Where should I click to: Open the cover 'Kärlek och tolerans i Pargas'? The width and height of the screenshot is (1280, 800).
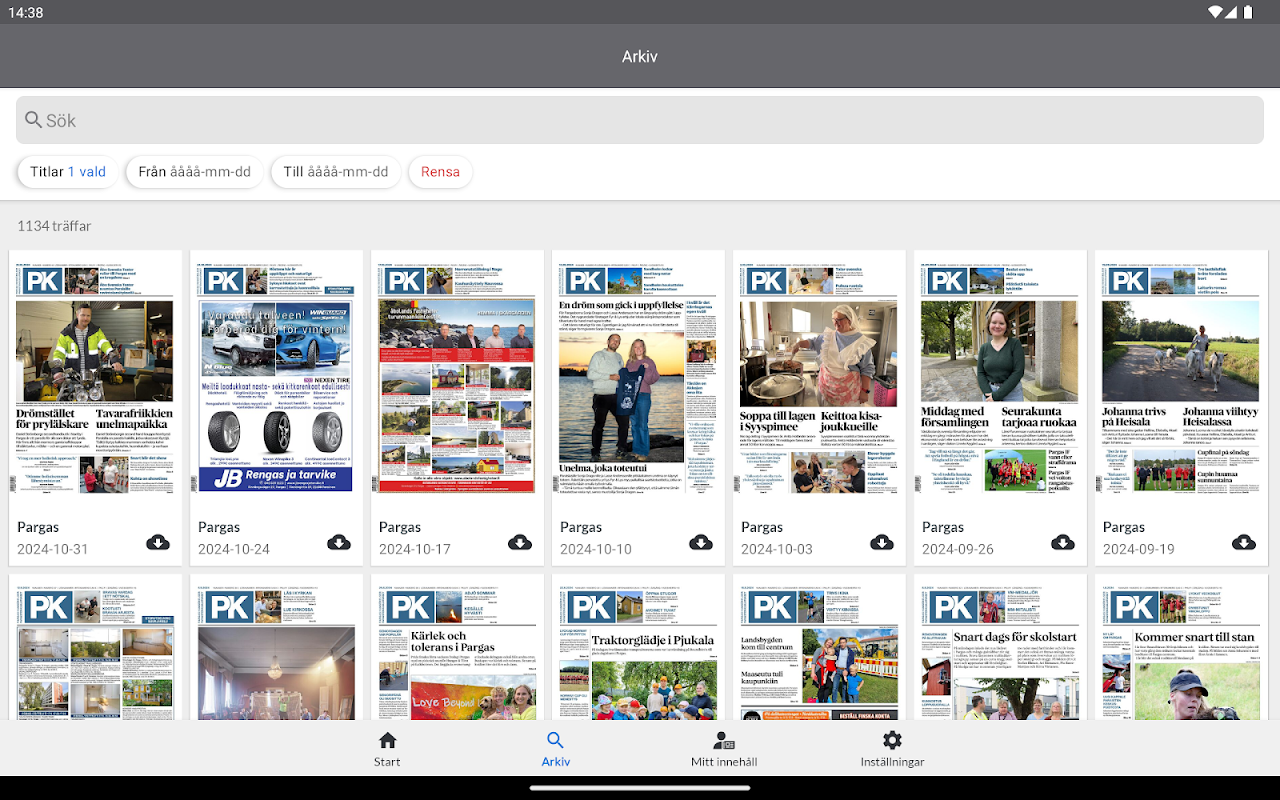point(458,654)
